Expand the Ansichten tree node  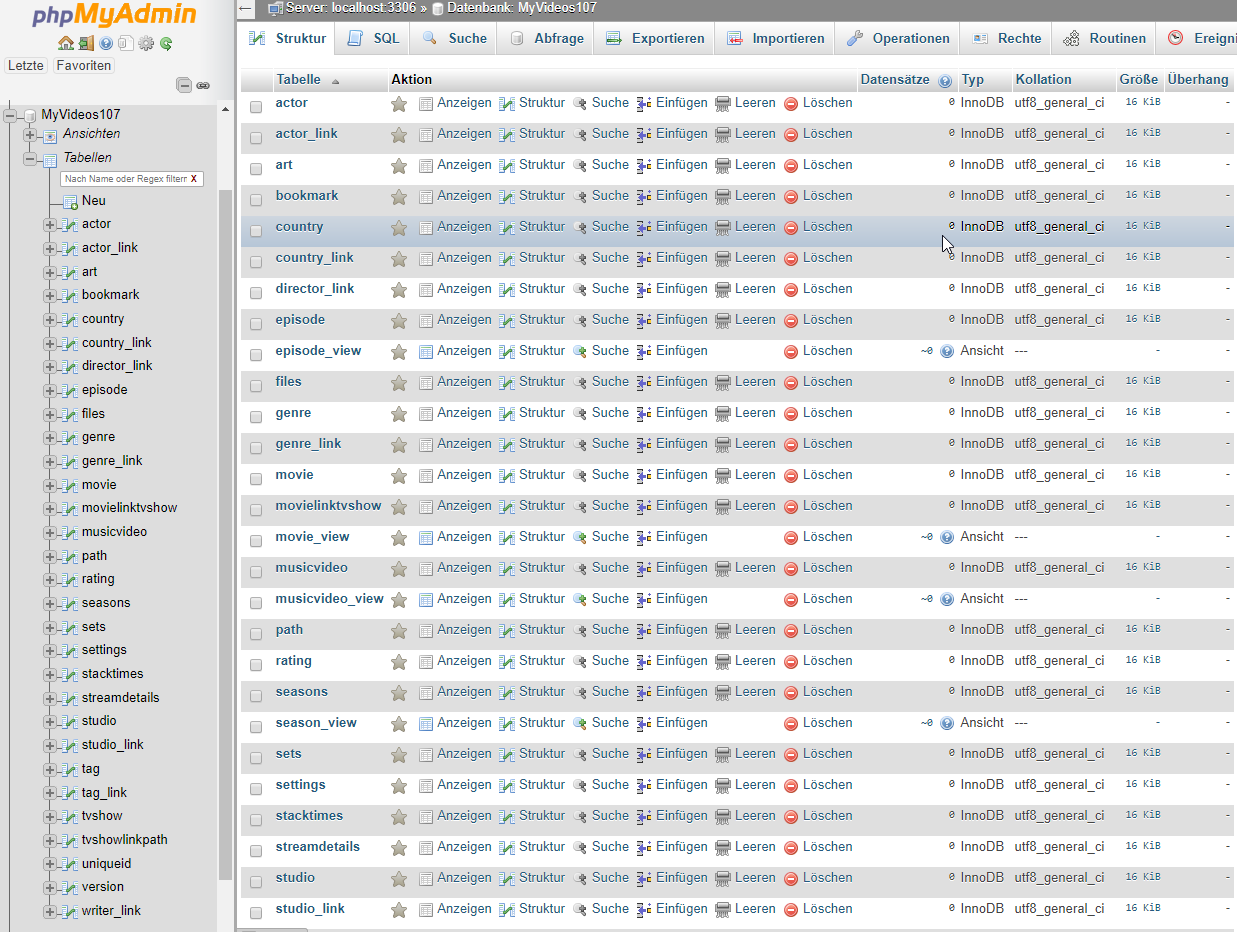[29, 135]
